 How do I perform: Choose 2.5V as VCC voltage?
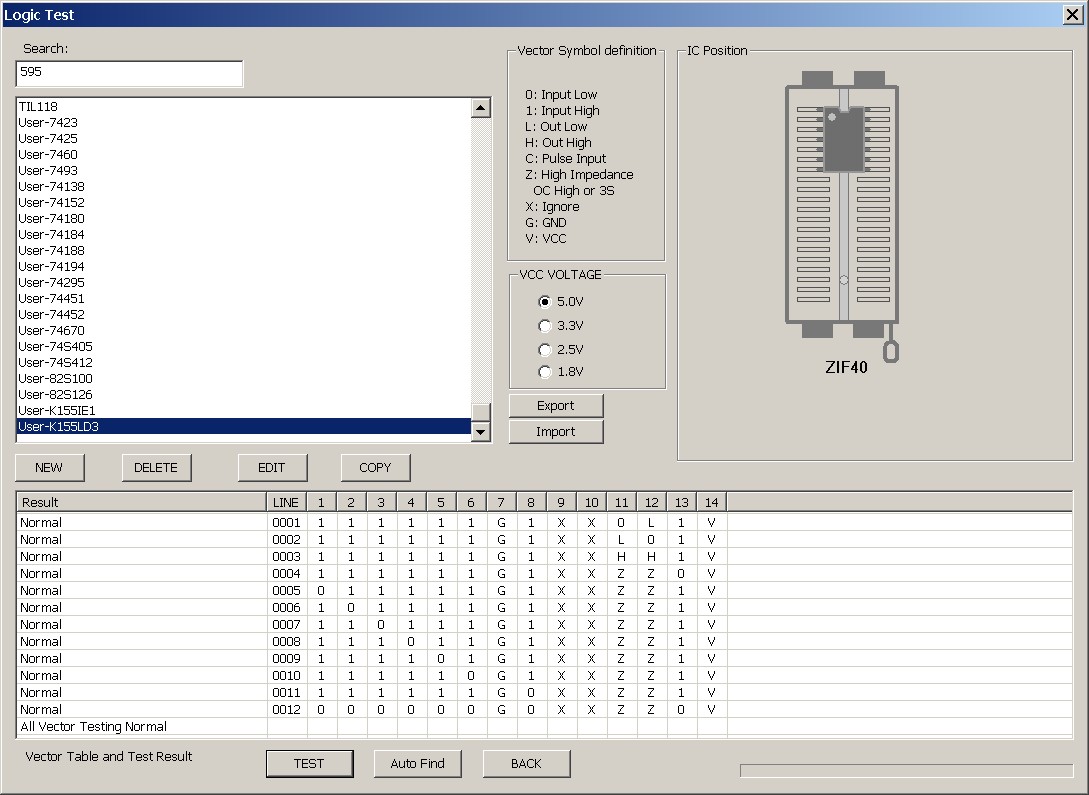[545, 349]
